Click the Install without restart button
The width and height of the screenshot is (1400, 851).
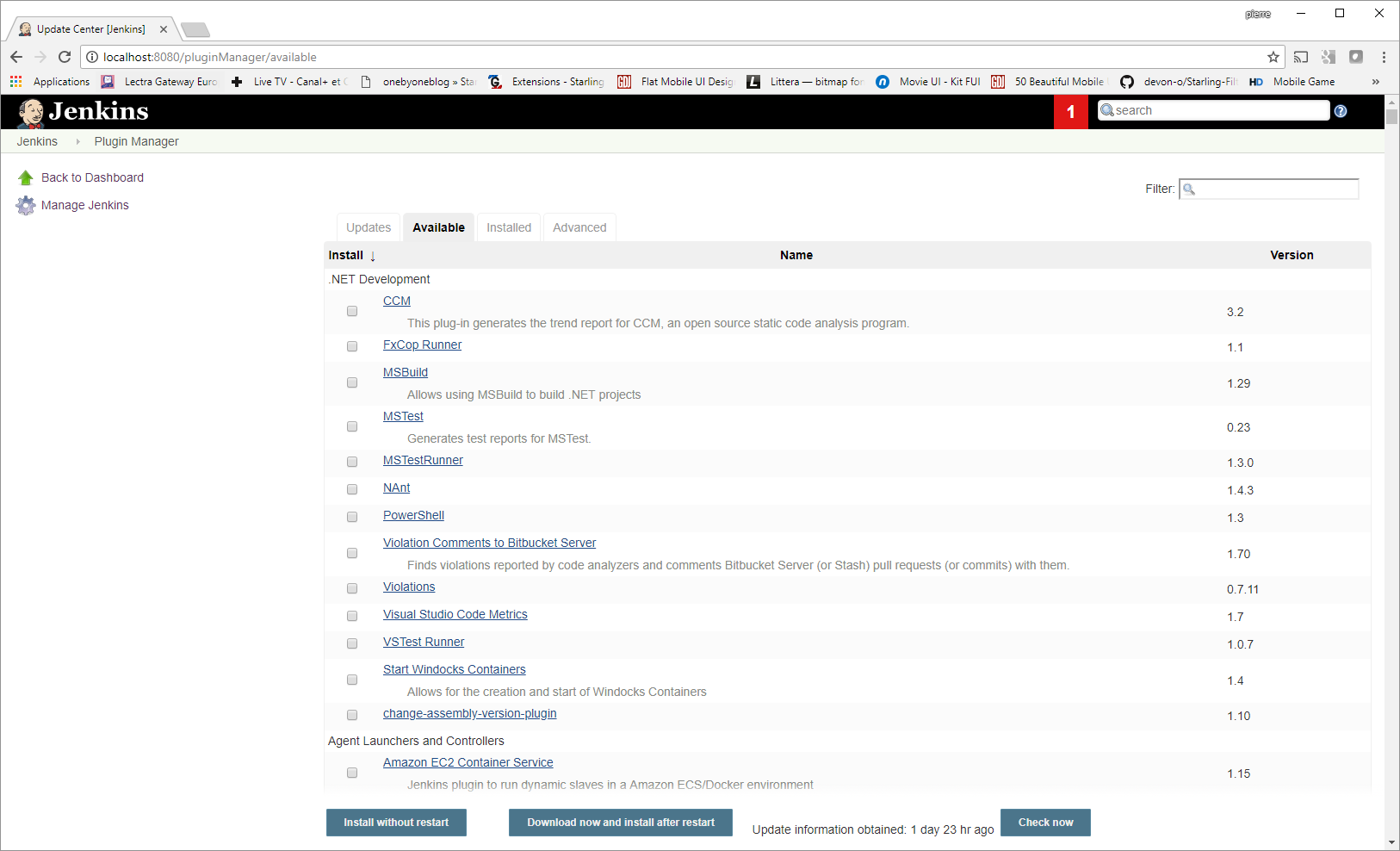[x=396, y=823]
